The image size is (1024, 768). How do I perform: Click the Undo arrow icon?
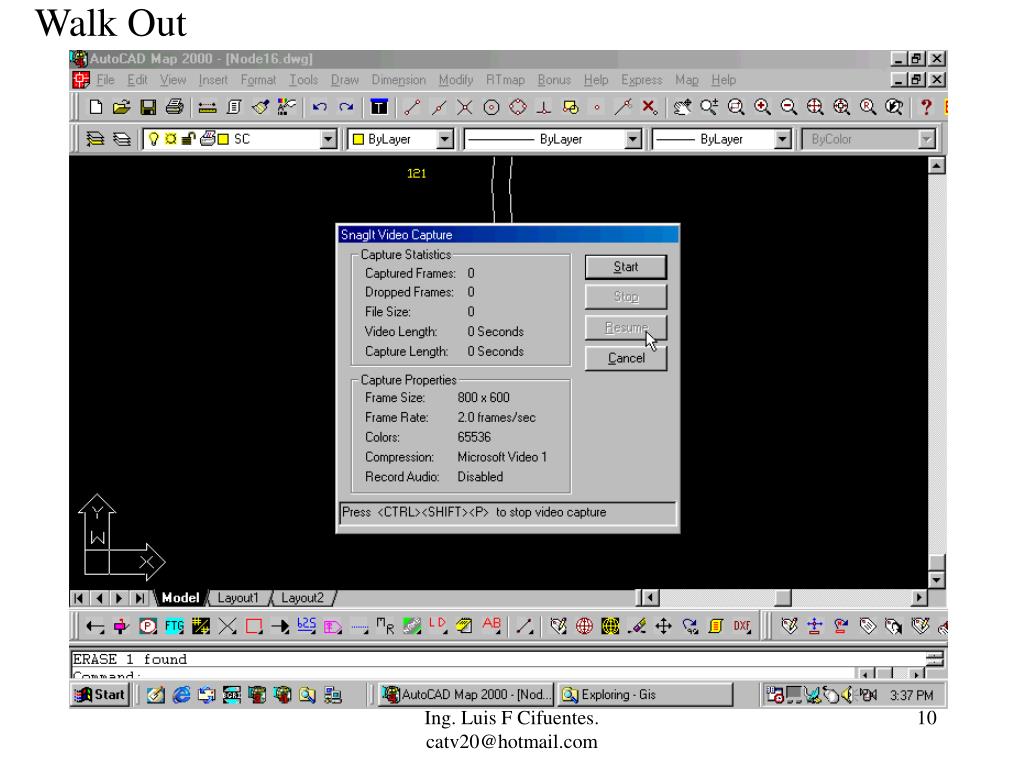(319, 107)
